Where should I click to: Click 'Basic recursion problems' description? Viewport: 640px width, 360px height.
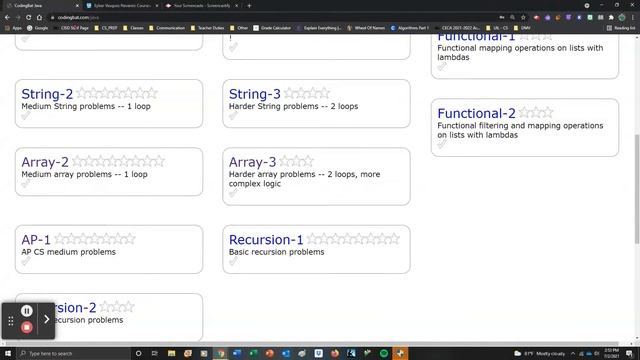[276, 252]
